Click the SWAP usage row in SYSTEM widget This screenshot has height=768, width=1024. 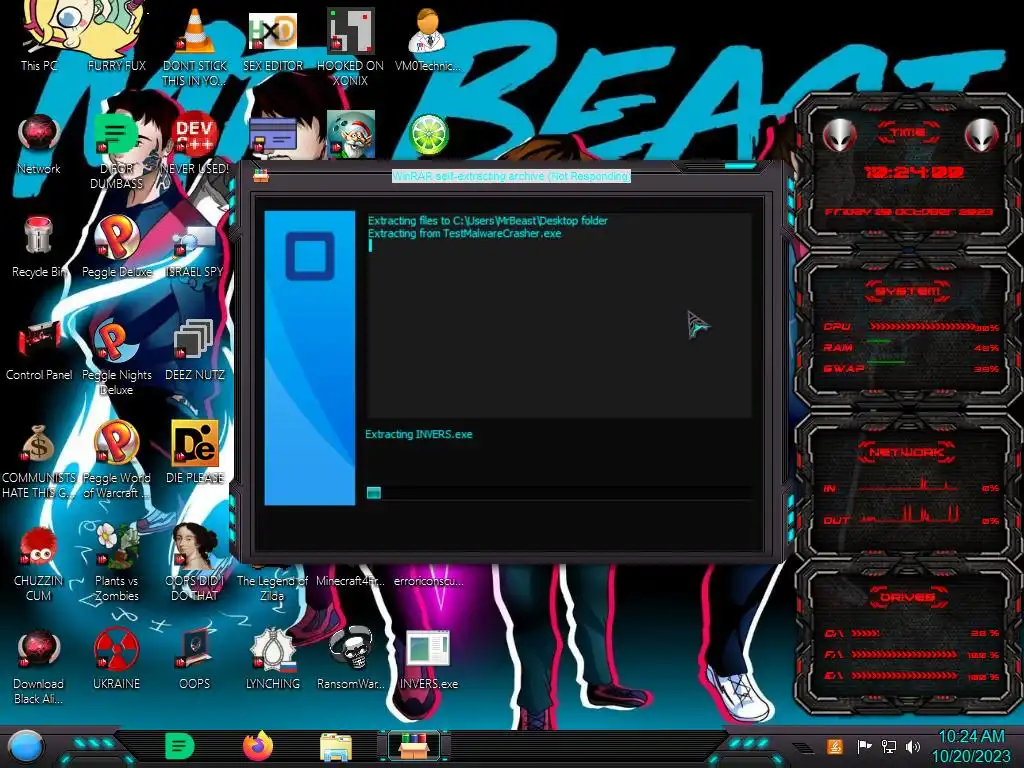coord(911,368)
